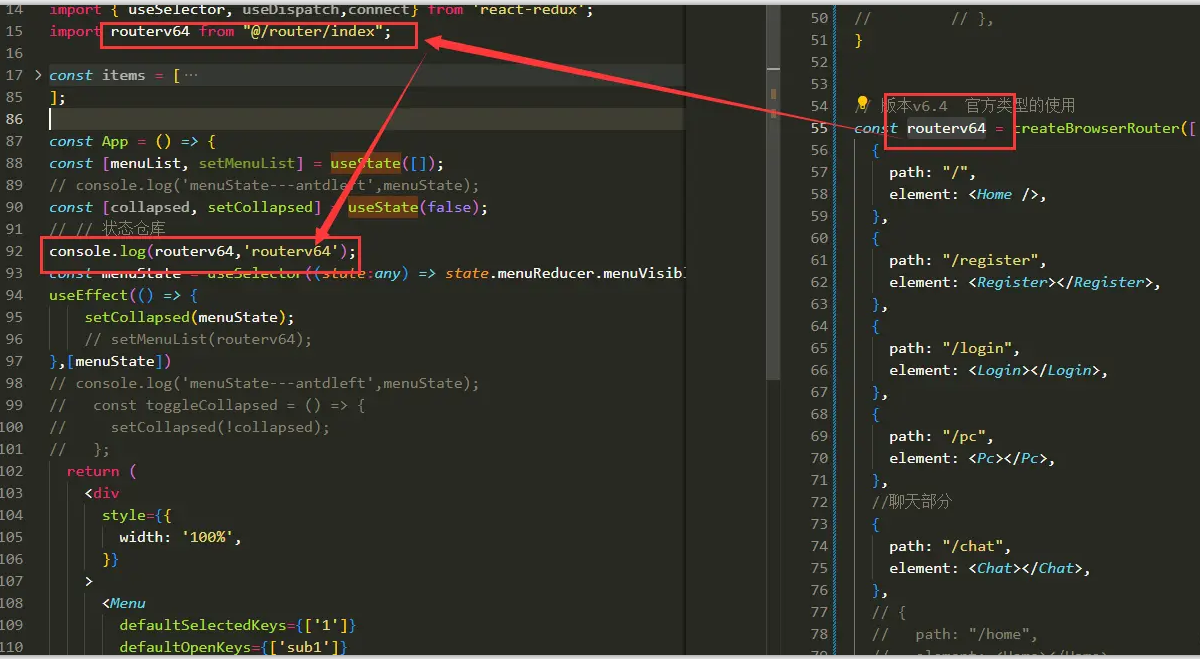Click the '//聊天部分' comment line

[x=912, y=502]
